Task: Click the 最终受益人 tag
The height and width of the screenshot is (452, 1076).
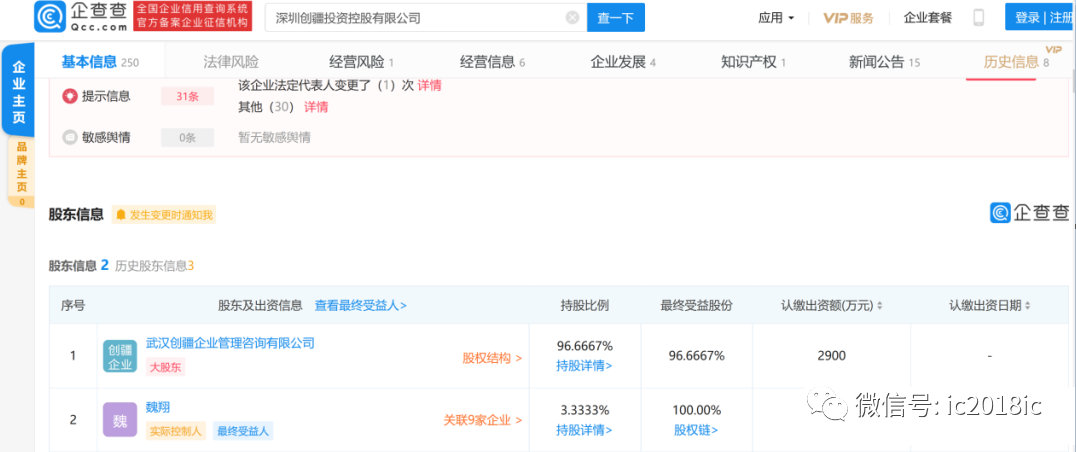Action: click(243, 431)
